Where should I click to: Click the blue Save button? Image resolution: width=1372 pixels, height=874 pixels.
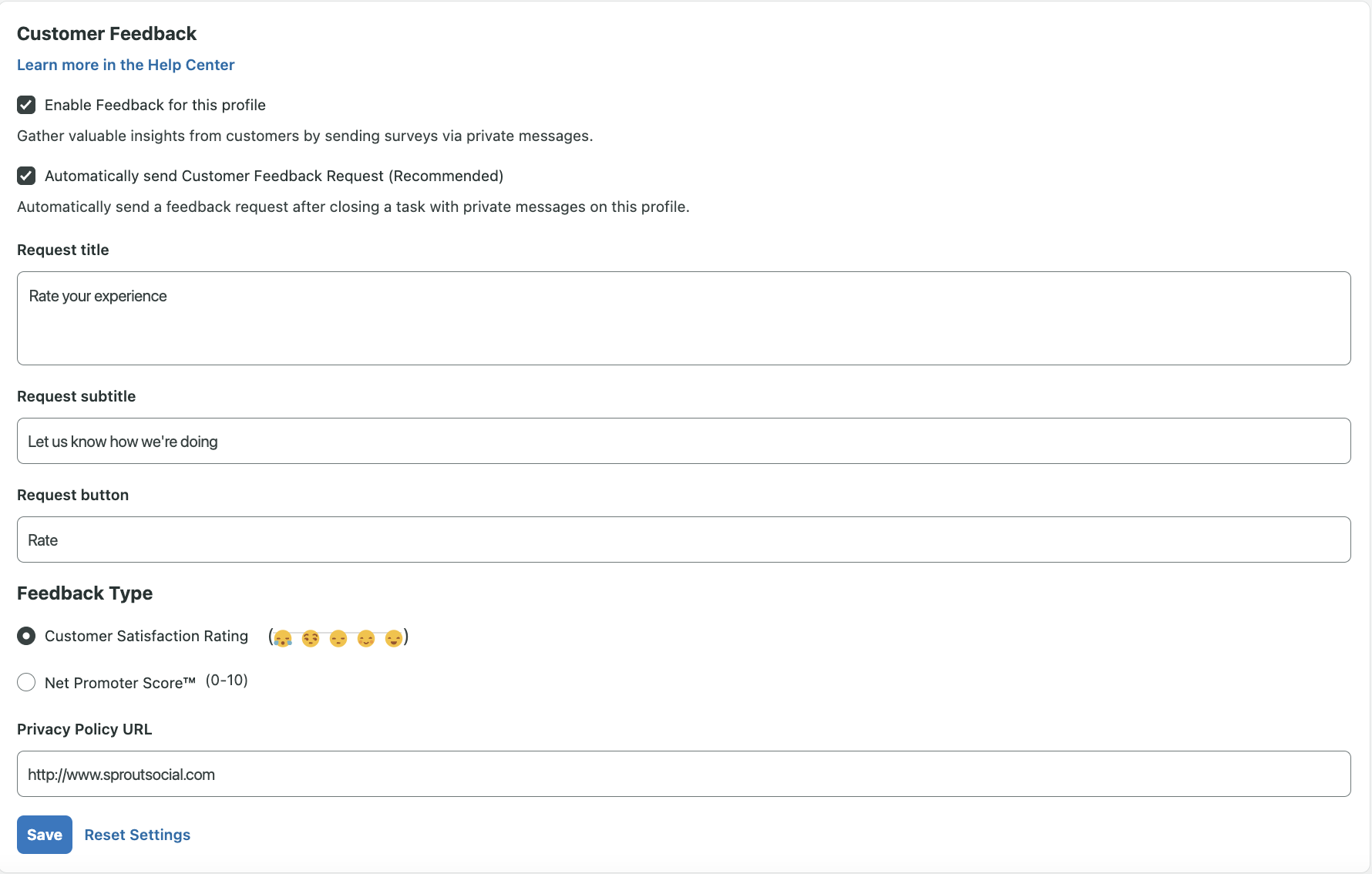coord(45,835)
